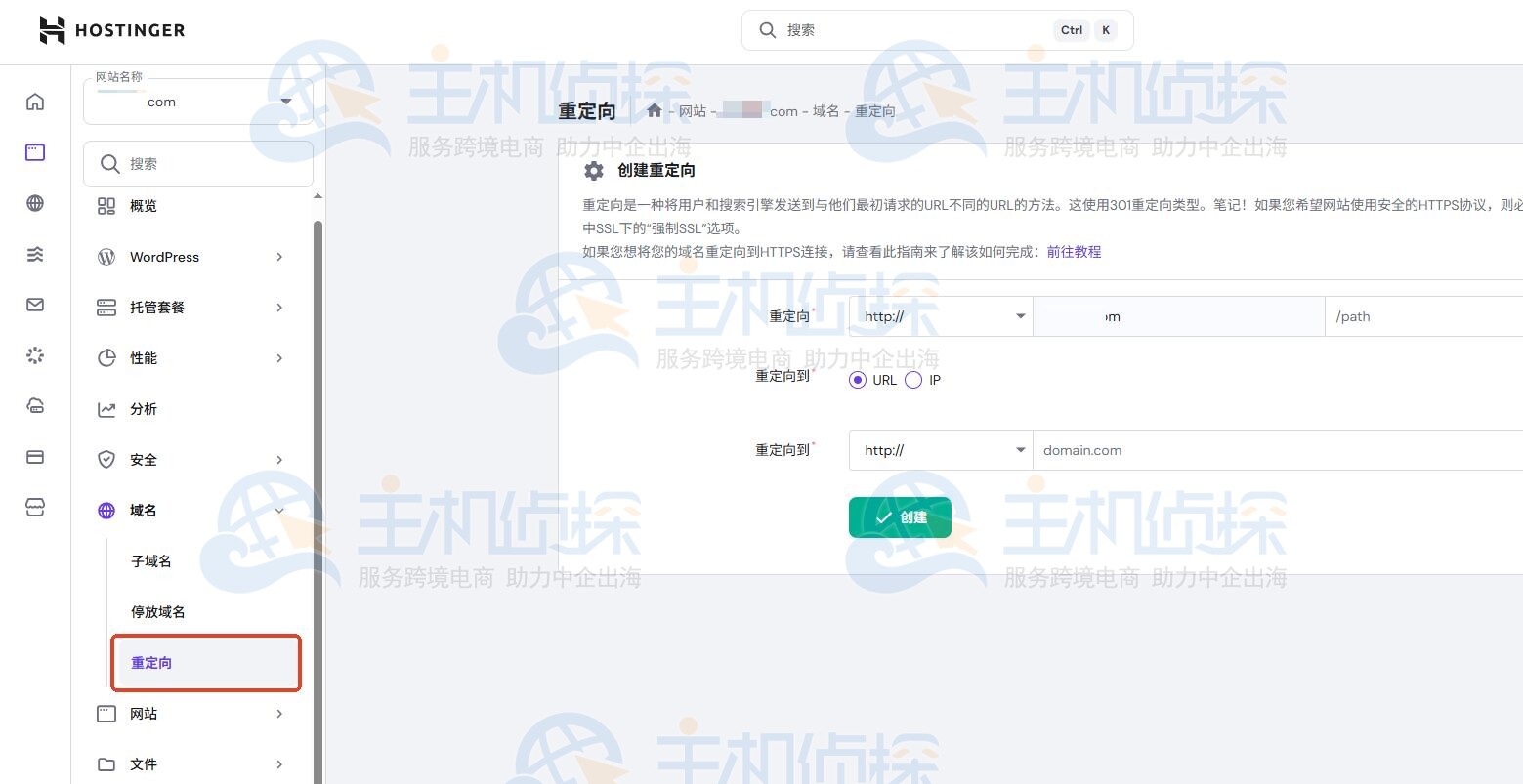
Task: Click the Billing card icon
Action: 34,456
